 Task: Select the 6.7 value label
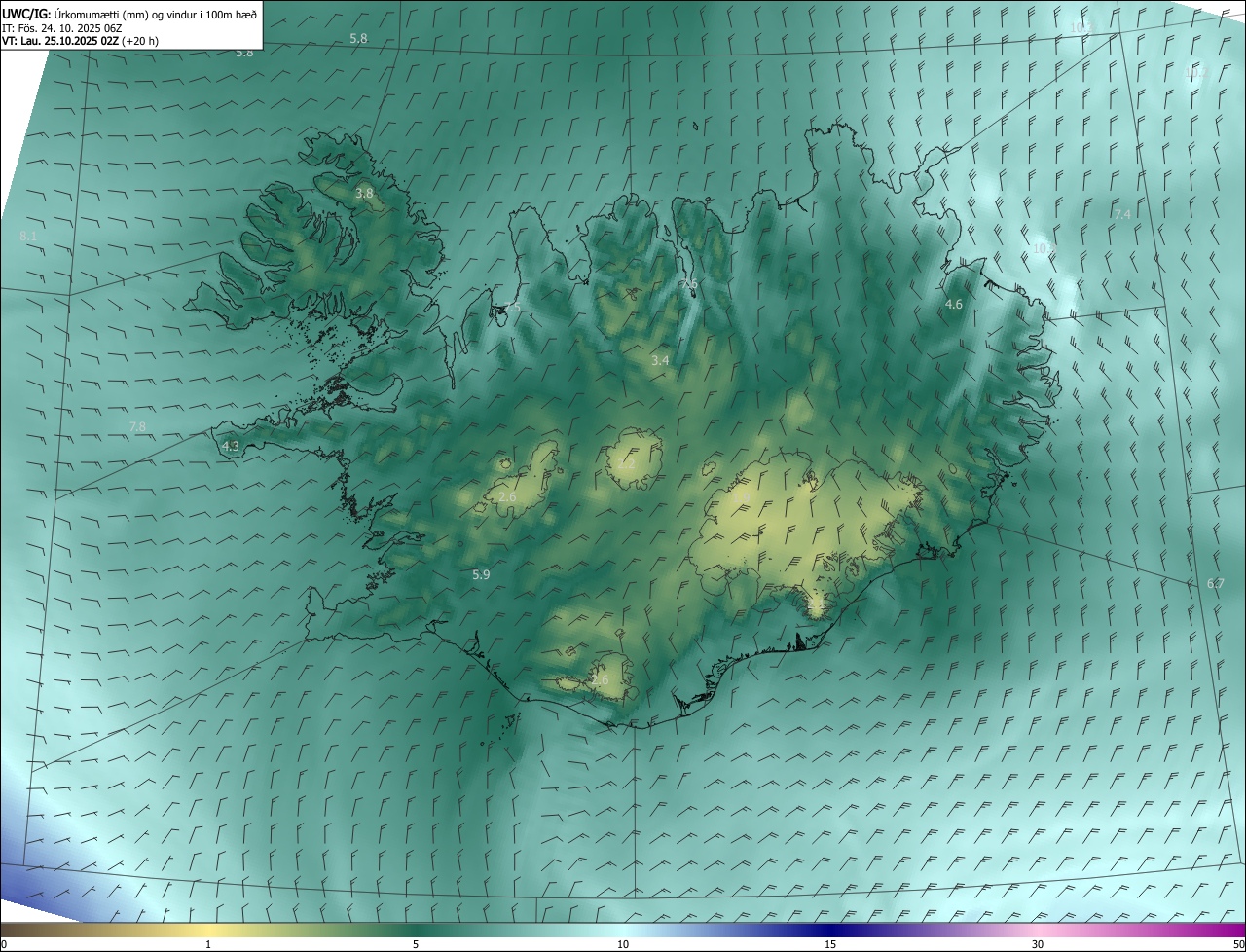coord(1215,583)
